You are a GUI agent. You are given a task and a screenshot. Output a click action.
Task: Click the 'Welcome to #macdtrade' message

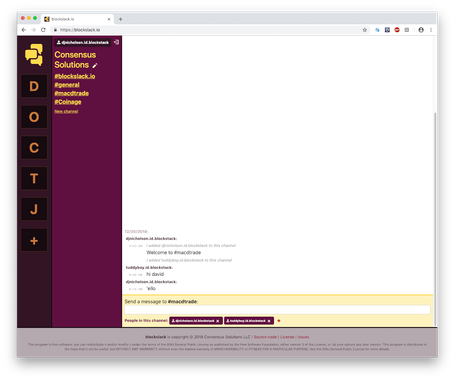pos(174,253)
